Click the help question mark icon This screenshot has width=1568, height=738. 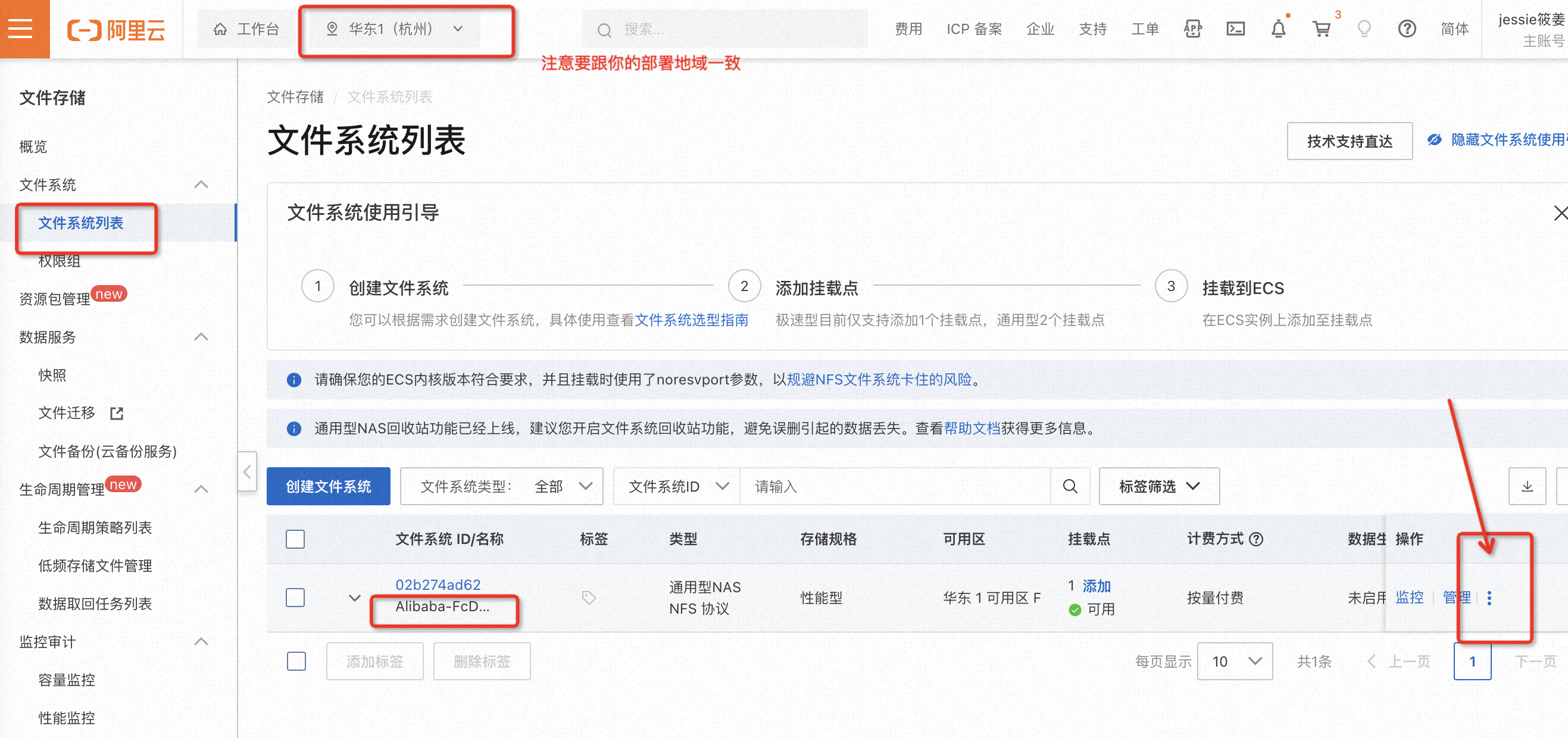pos(1406,29)
